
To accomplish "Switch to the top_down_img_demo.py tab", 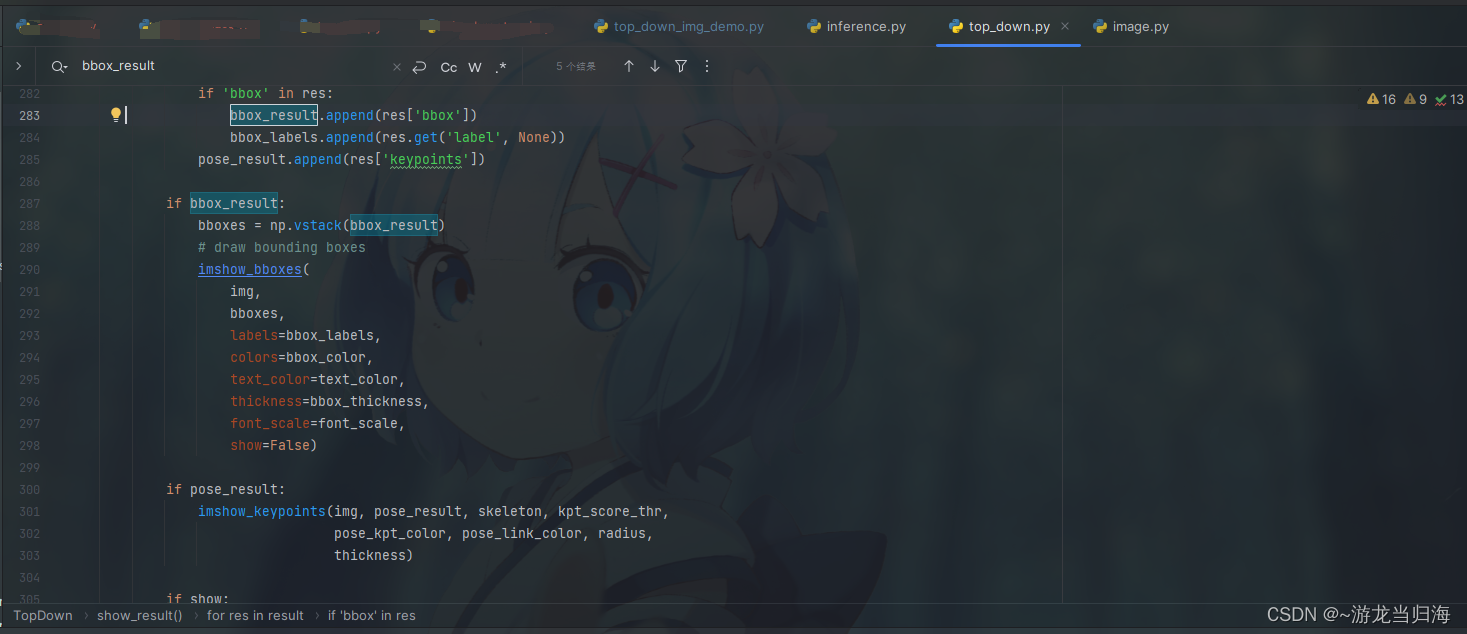I will (x=678, y=27).
